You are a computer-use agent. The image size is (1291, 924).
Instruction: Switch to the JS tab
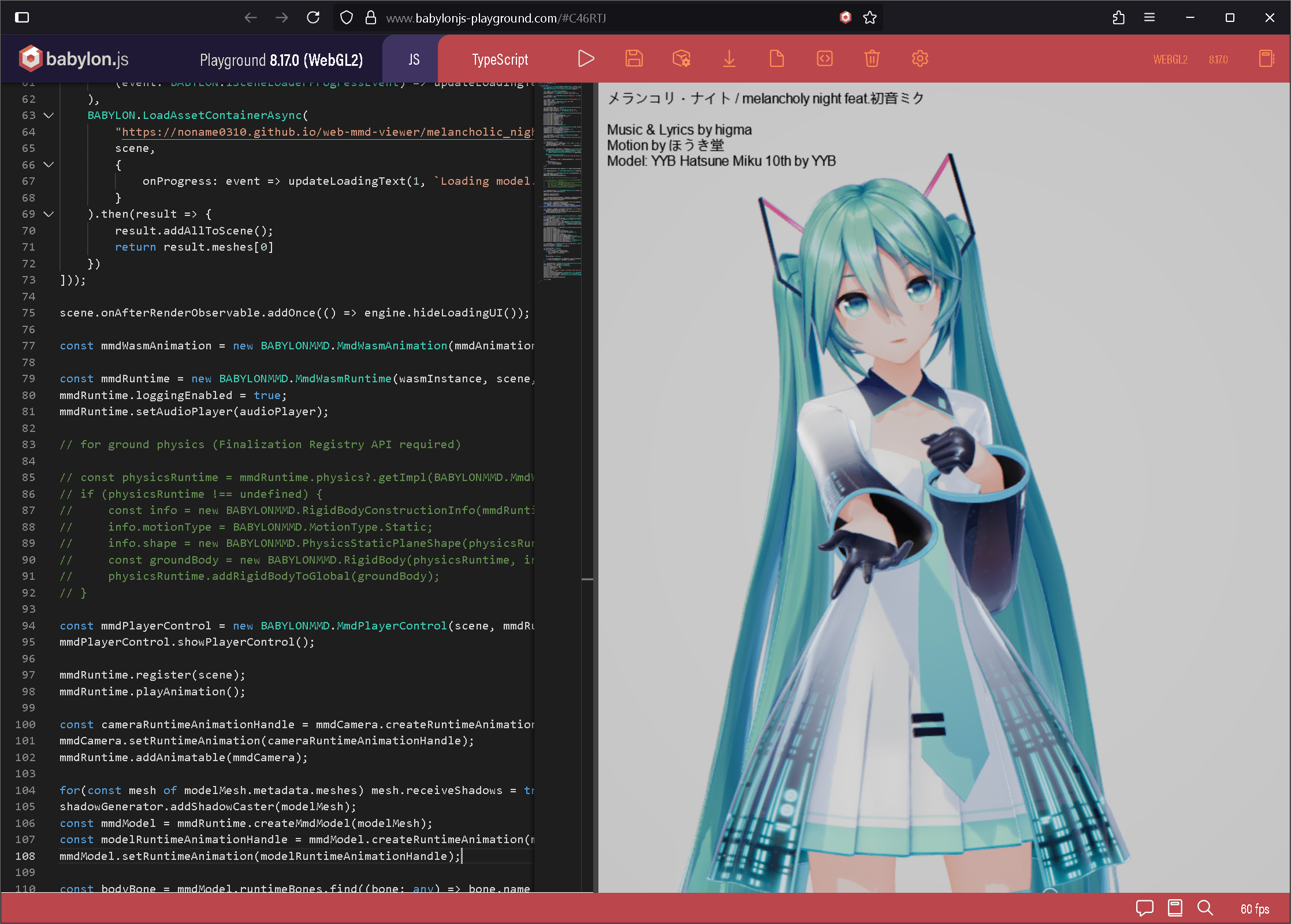[412, 58]
